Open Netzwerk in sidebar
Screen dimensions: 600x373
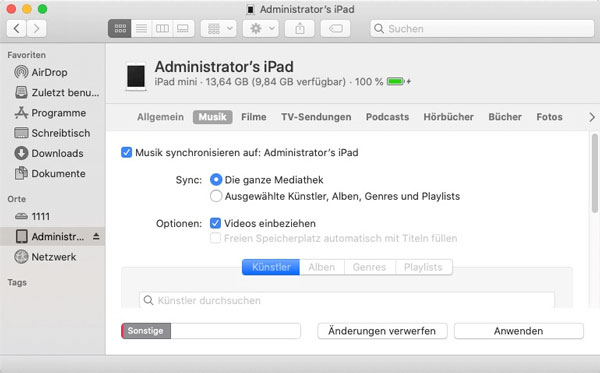tap(45, 257)
